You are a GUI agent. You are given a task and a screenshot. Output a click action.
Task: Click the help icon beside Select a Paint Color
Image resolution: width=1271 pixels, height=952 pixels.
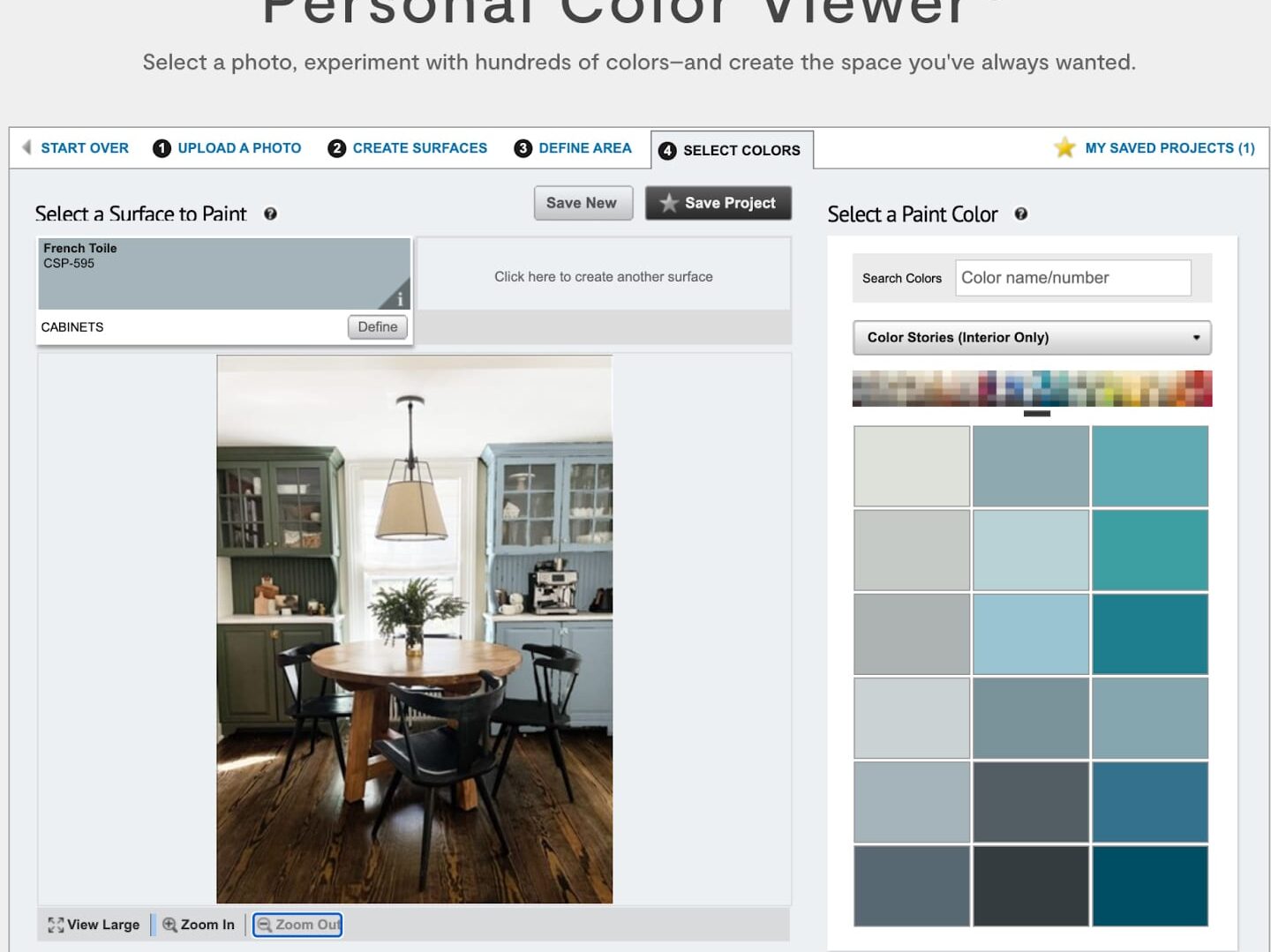pos(1020,214)
